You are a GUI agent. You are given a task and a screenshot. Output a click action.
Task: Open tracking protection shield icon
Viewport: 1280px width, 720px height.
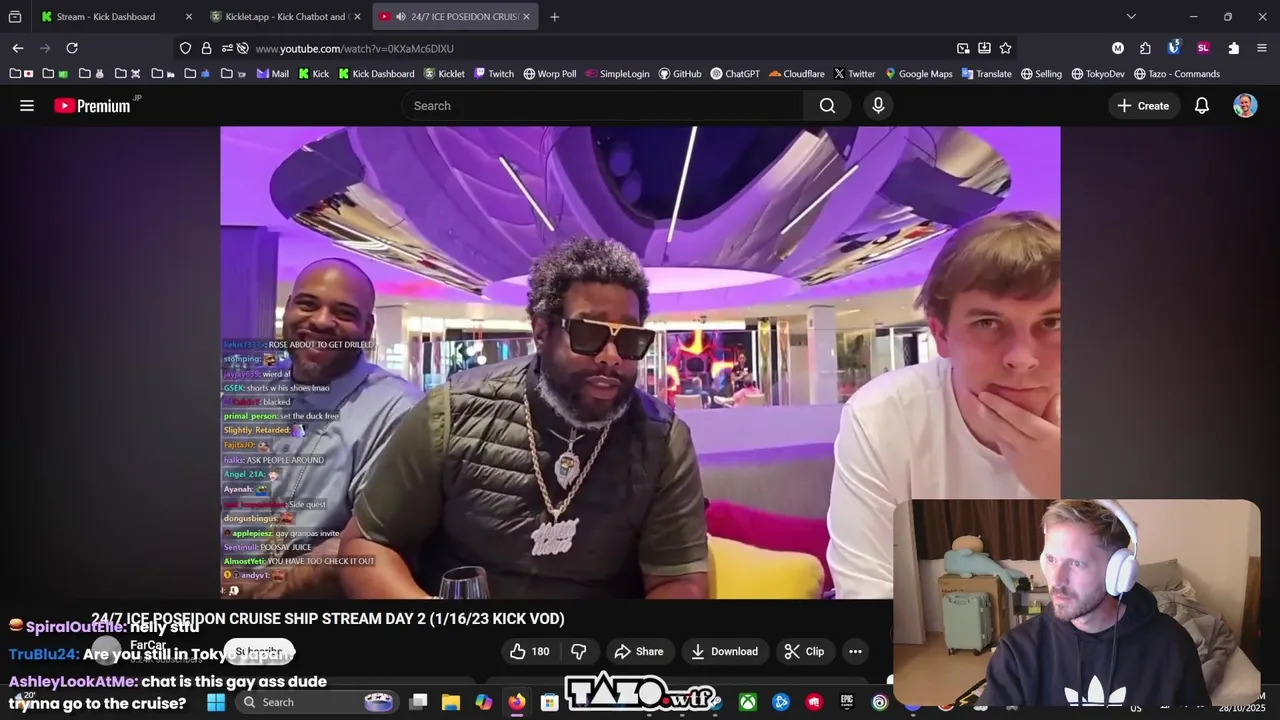click(185, 48)
